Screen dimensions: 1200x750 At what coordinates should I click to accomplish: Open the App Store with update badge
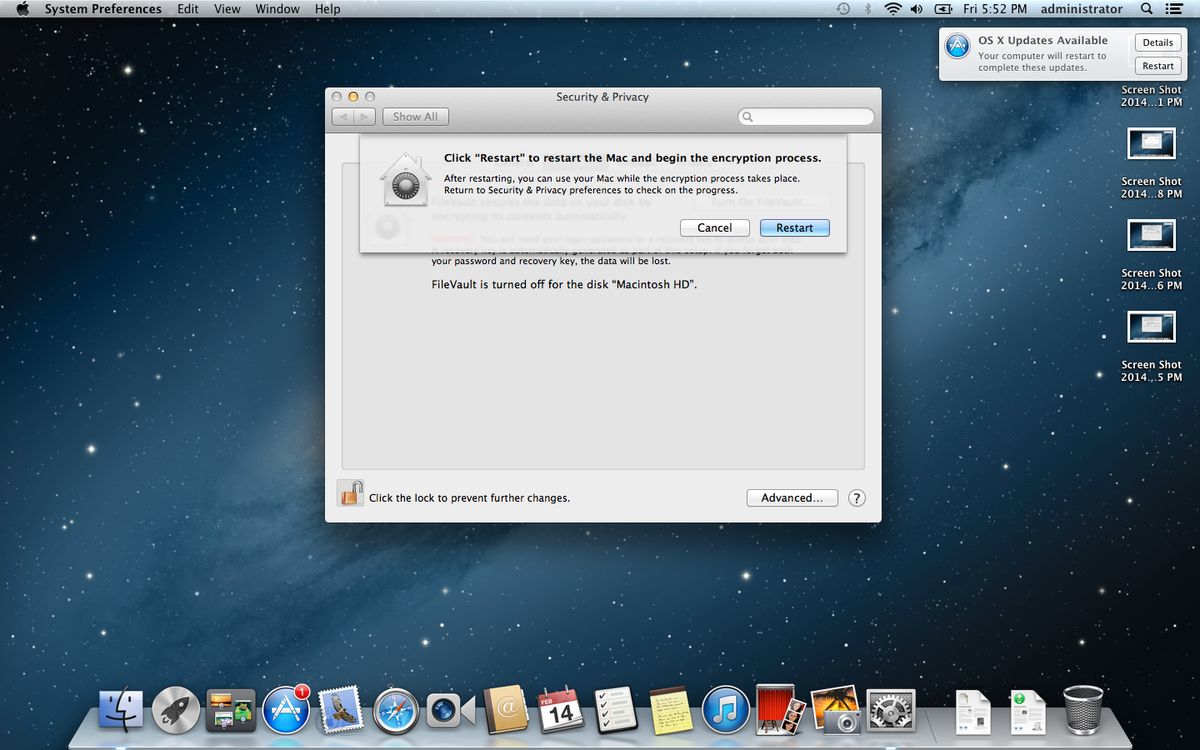(286, 710)
